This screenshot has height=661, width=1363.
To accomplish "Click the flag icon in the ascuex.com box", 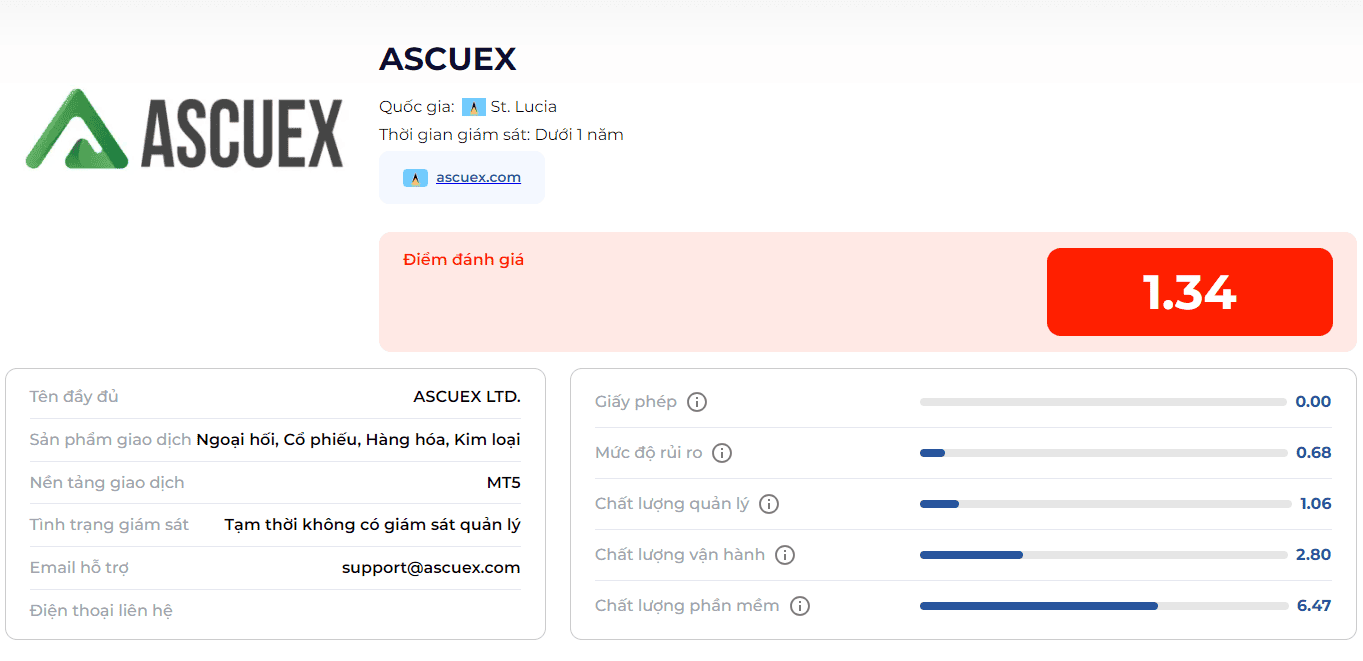I will (415, 178).
